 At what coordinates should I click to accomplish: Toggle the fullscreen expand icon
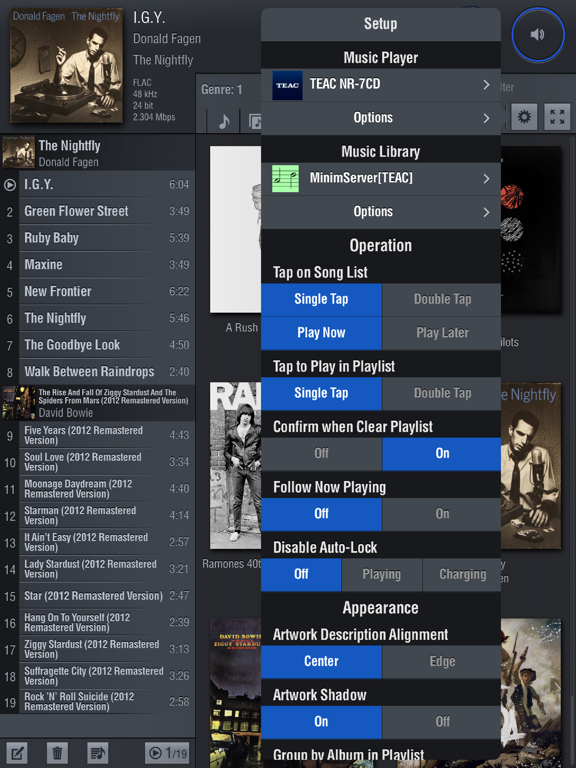557,117
